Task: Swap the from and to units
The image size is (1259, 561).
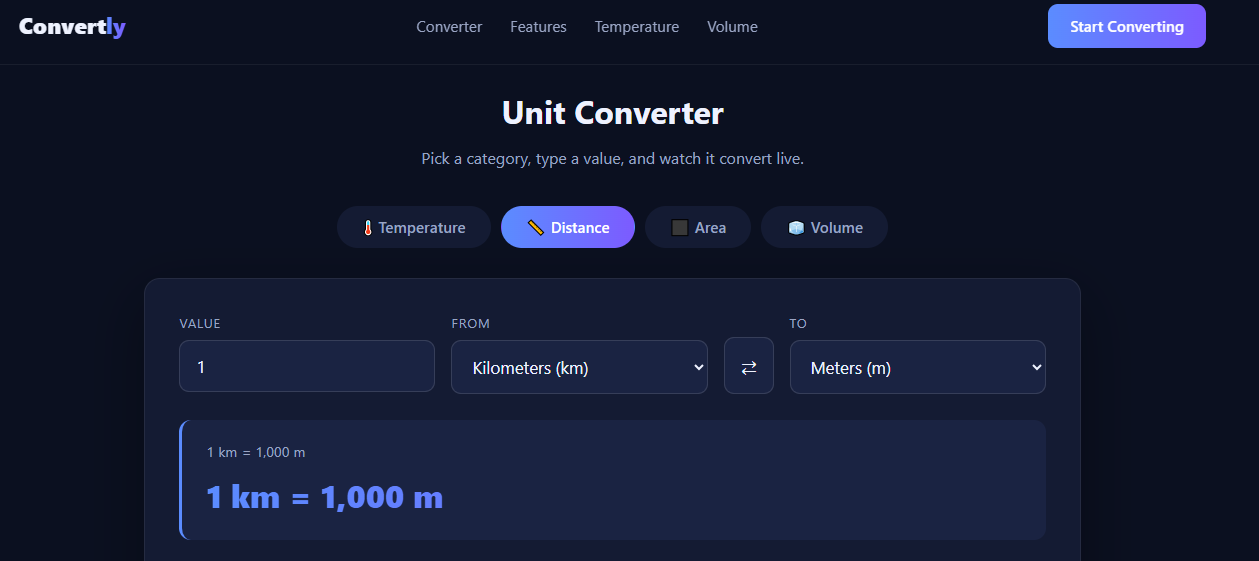Action: (x=749, y=366)
